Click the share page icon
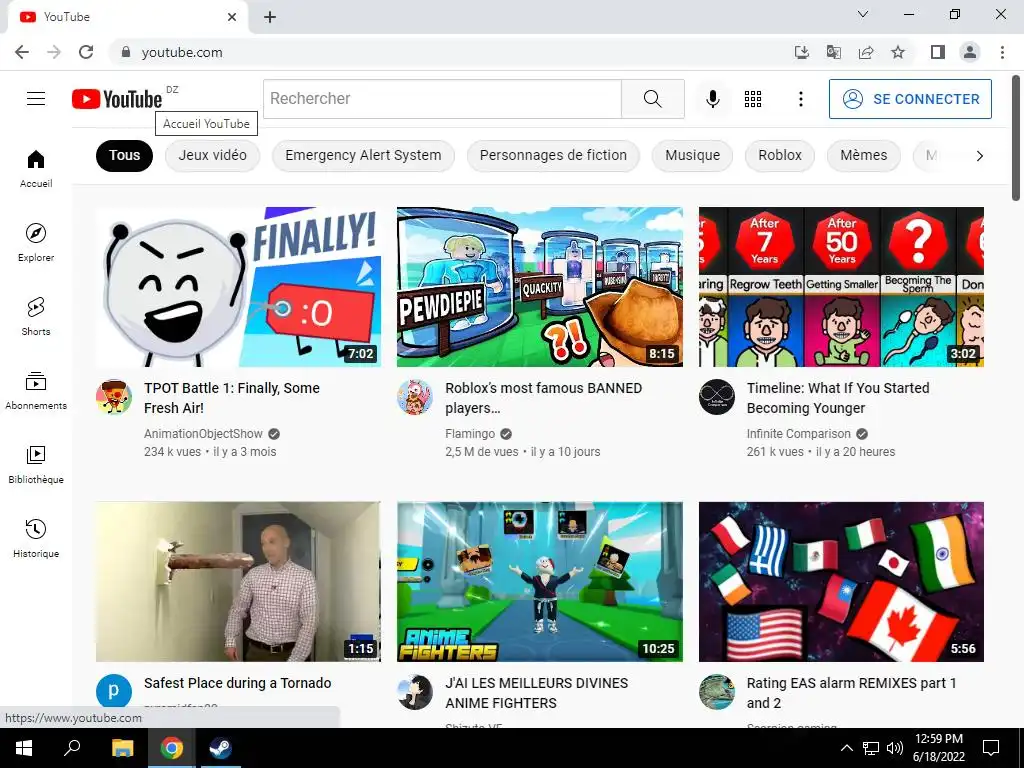The image size is (1024, 768). [866, 52]
